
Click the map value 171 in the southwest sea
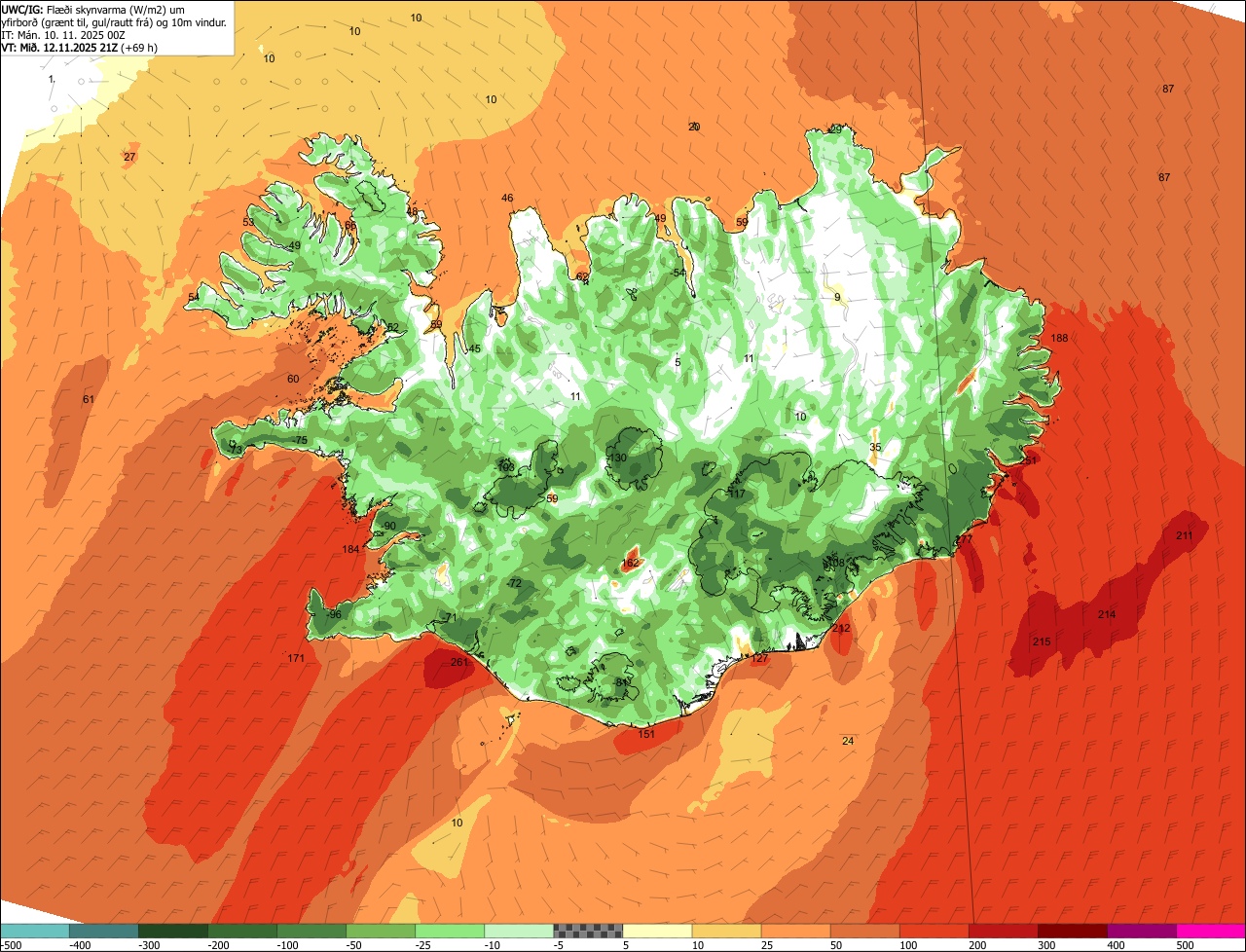click(x=296, y=658)
